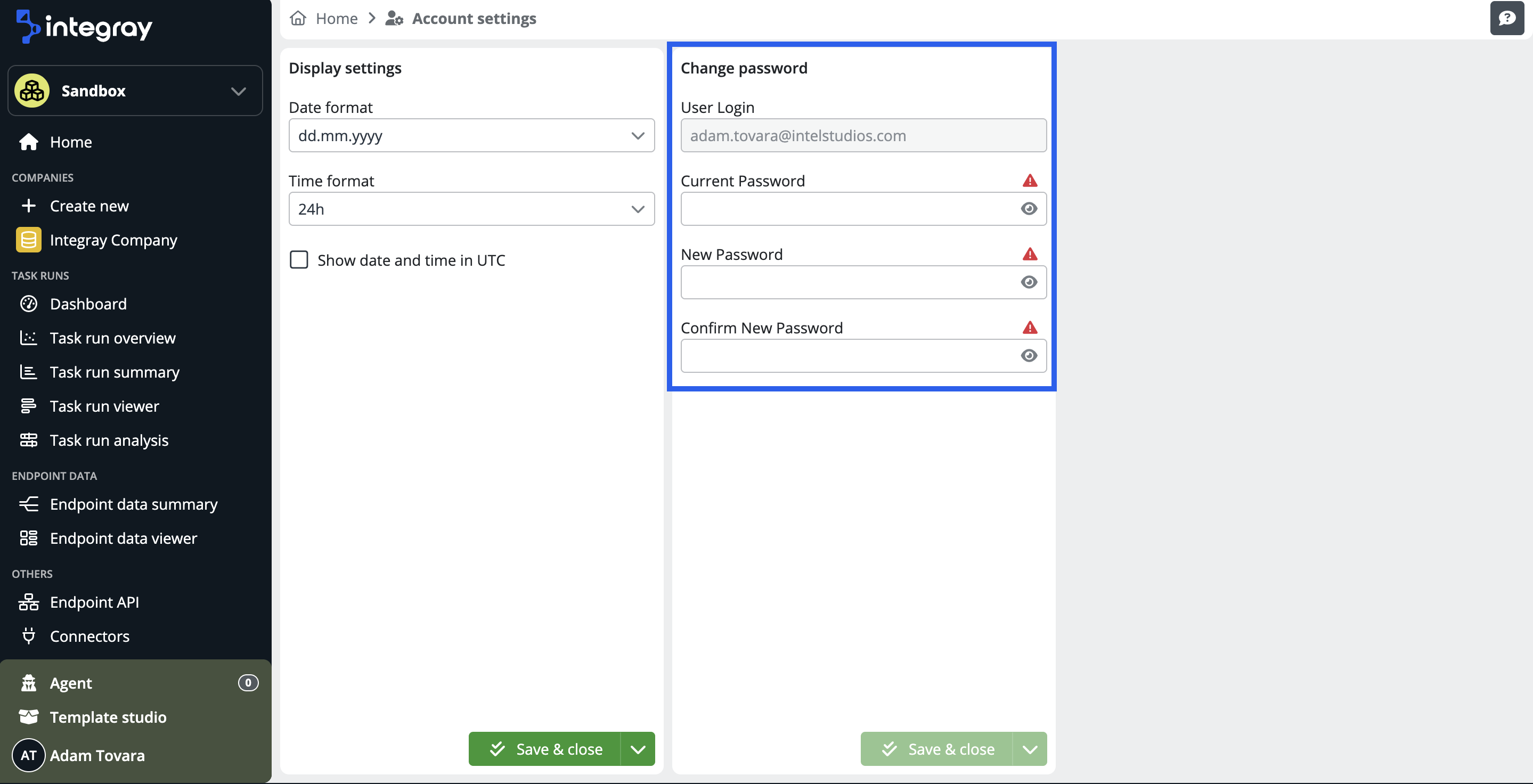
Task: Click the breadcrumb home house icon
Action: pyautogui.click(x=298, y=19)
